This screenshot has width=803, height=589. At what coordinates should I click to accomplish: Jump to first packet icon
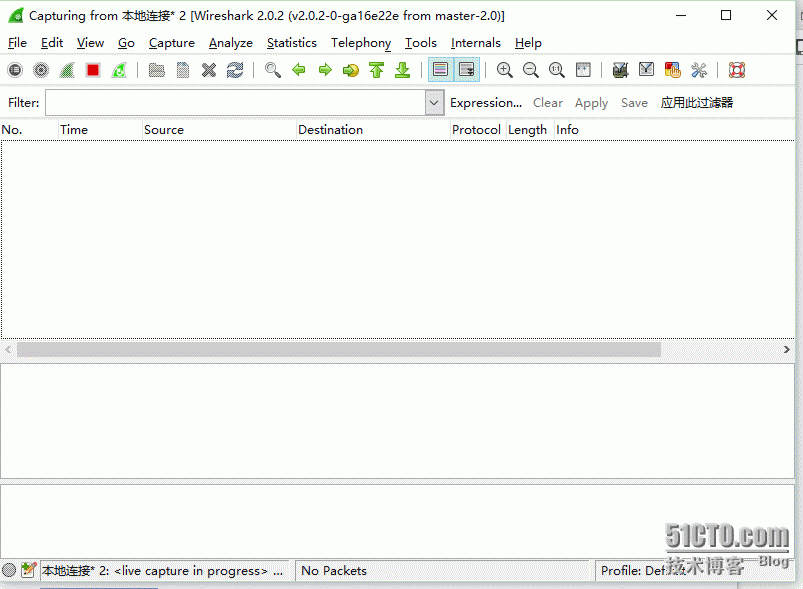pos(376,70)
